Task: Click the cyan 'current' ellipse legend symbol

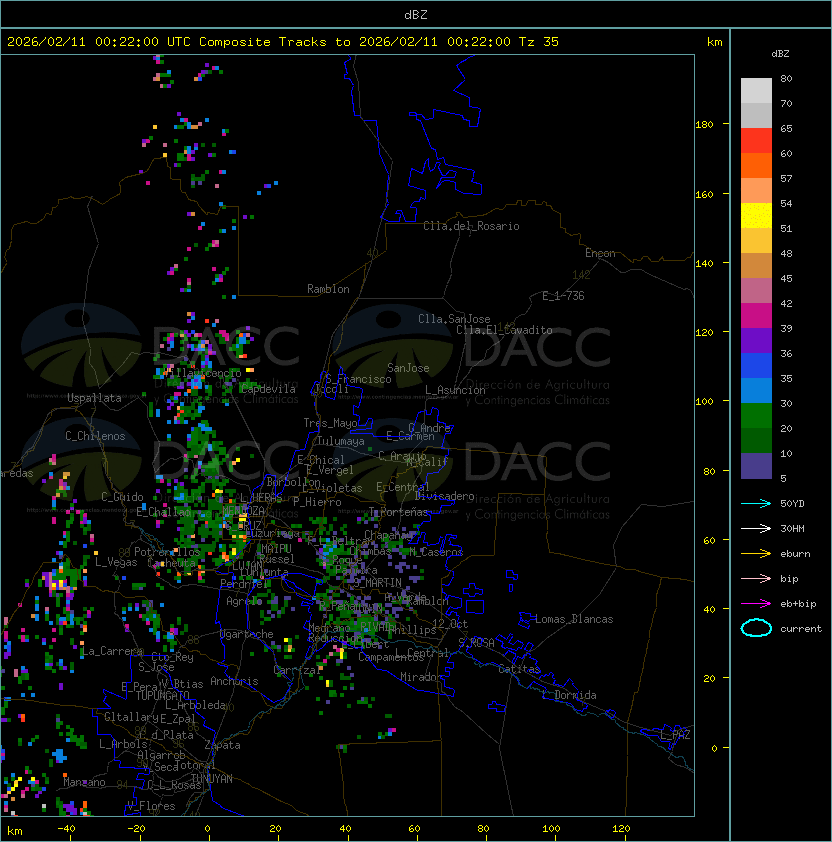Action: point(756,628)
